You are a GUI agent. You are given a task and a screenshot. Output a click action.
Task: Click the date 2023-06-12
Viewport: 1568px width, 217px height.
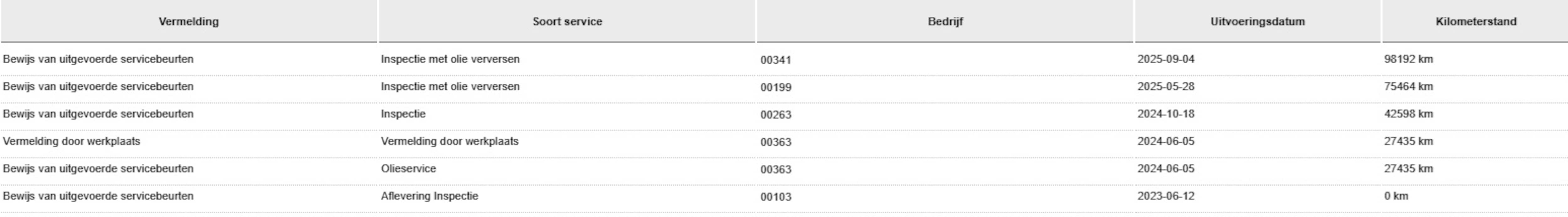tap(1166, 196)
